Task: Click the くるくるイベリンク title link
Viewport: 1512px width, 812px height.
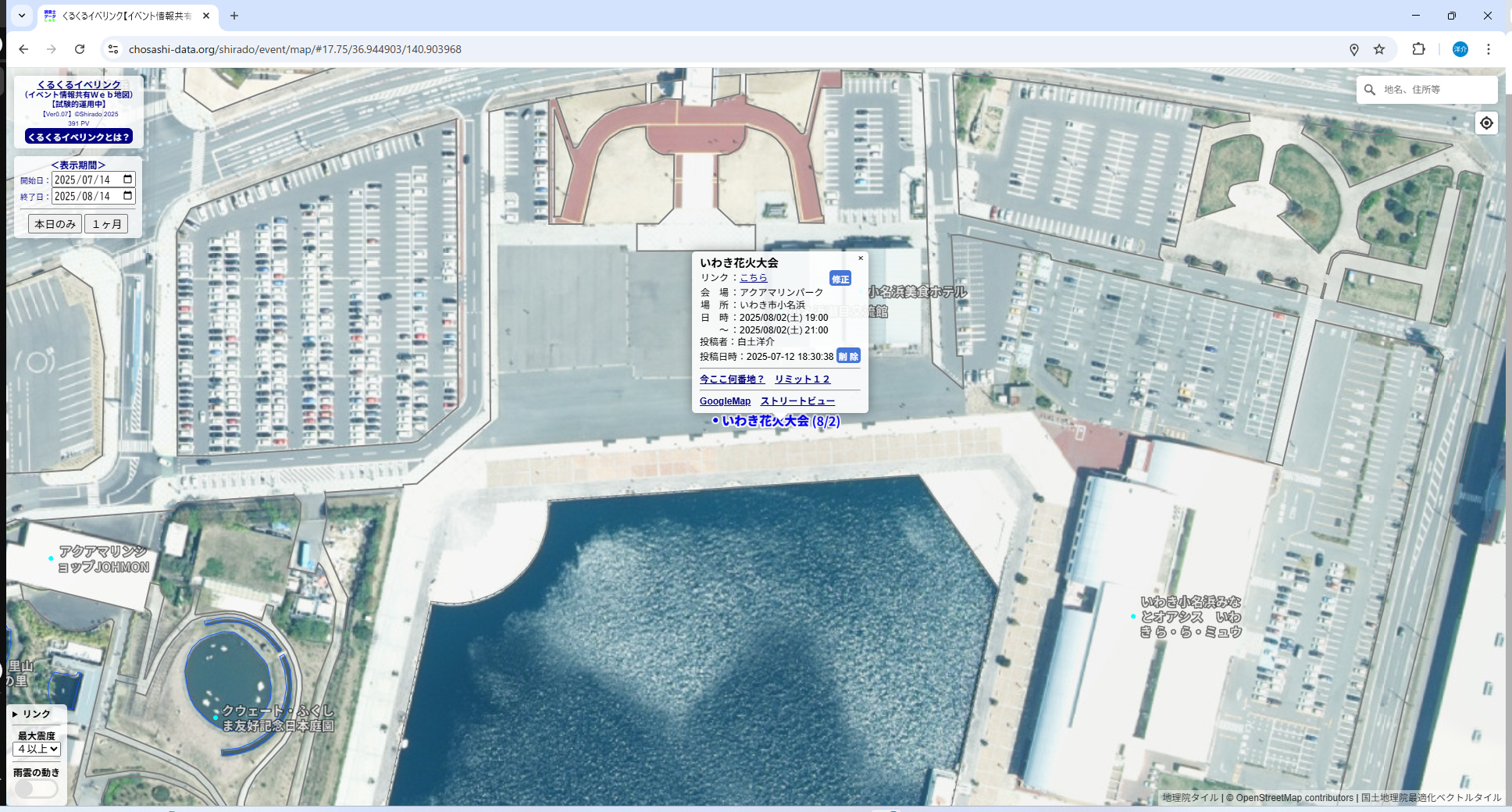Action: coord(79,84)
